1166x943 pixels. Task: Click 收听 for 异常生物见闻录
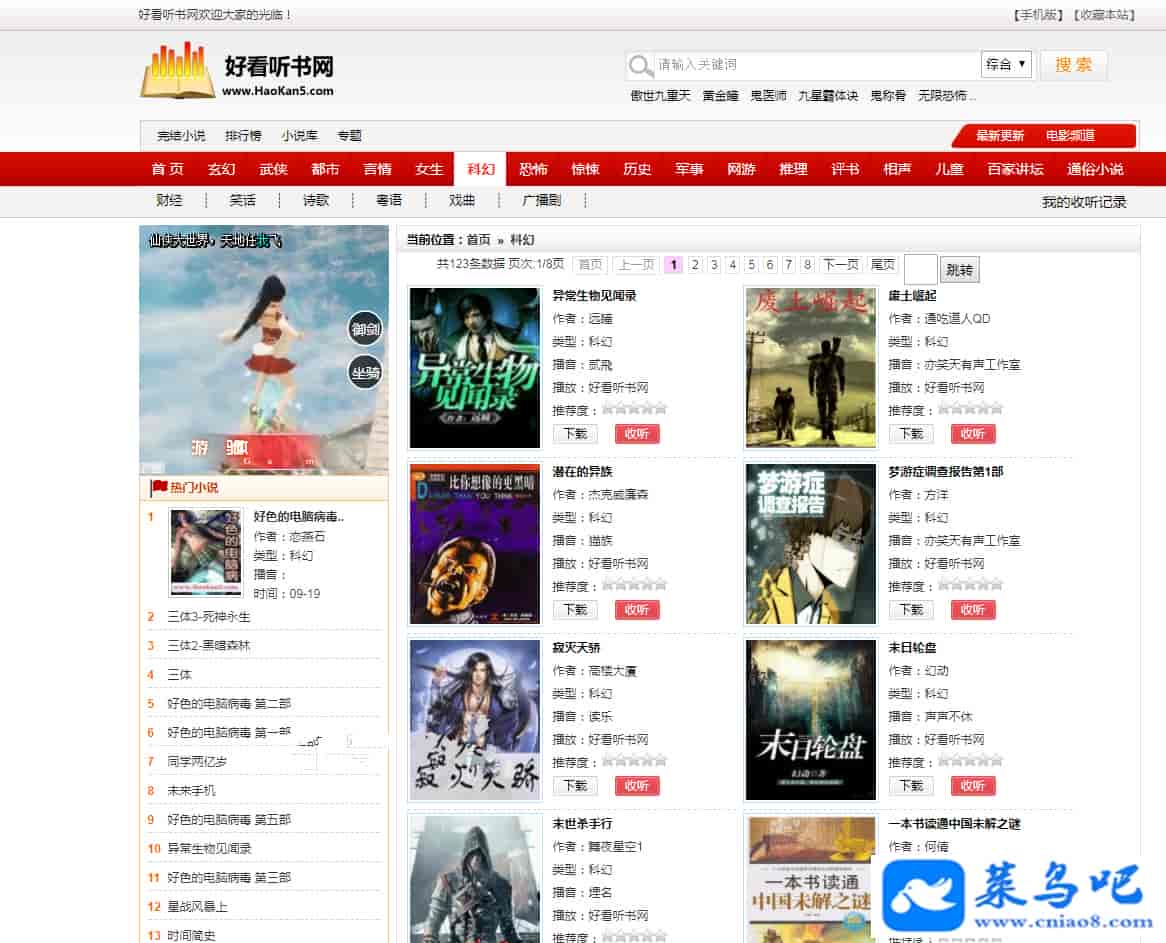click(x=637, y=434)
